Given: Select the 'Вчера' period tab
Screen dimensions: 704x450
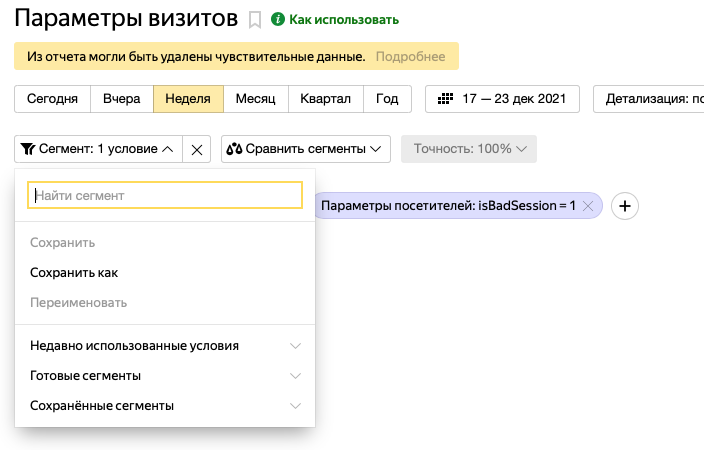Looking at the screenshot, I should [122, 99].
